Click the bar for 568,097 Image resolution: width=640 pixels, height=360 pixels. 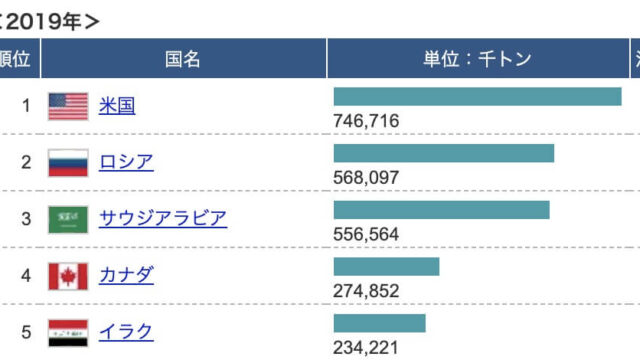tap(444, 153)
